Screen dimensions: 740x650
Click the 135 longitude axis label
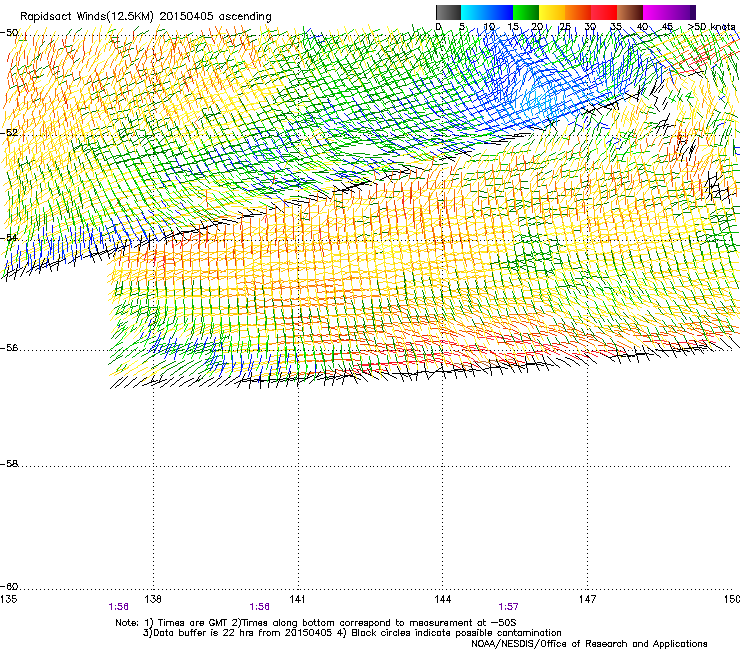pyautogui.click(x=8, y=599)
